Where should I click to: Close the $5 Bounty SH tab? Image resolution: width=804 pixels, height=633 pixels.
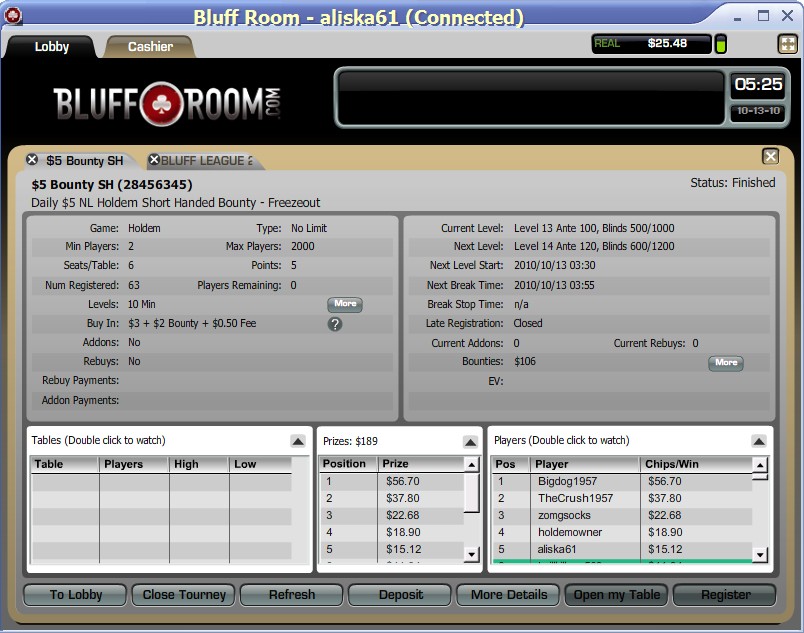(x=32, y=159)
